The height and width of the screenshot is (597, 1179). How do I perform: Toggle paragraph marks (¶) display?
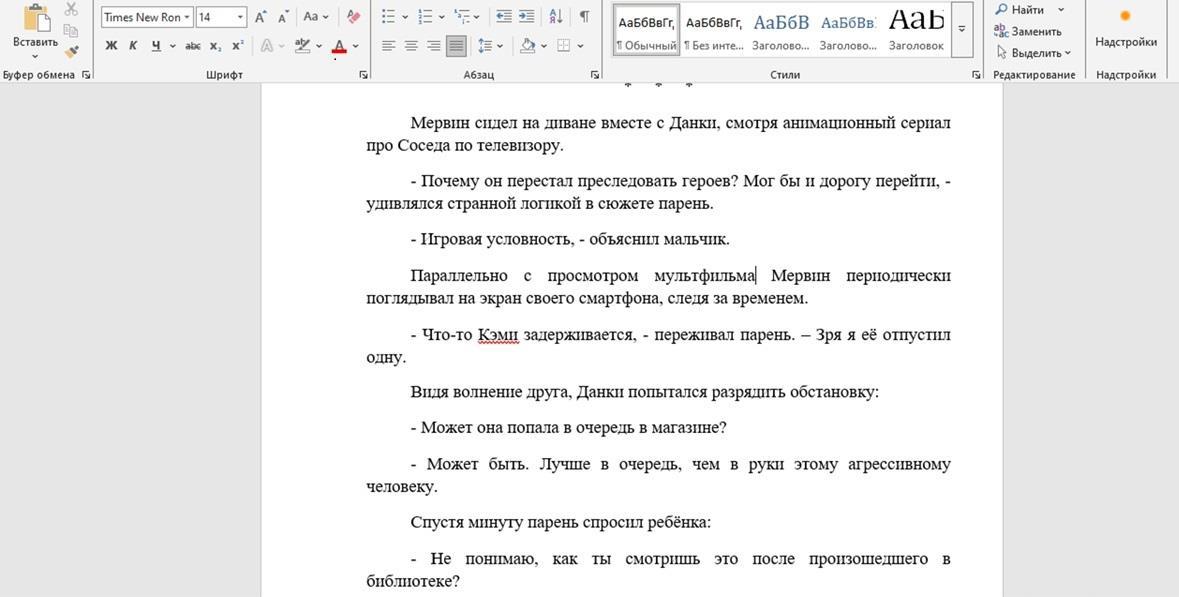[x=584, y=17]
